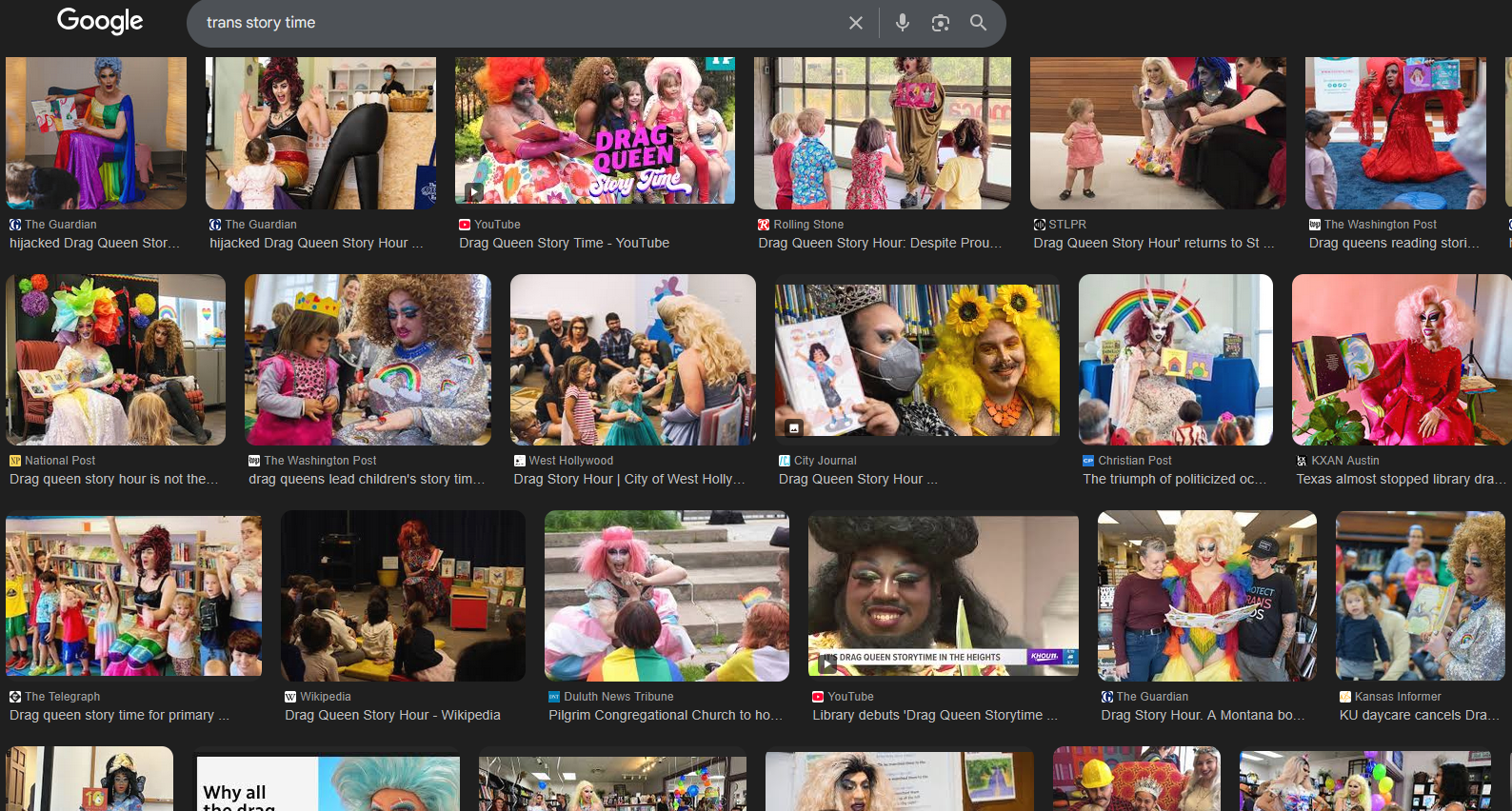This screenshot has height=811, width=1512.
Task: Open the Christian Post rainbow image
Action: 1176,360
